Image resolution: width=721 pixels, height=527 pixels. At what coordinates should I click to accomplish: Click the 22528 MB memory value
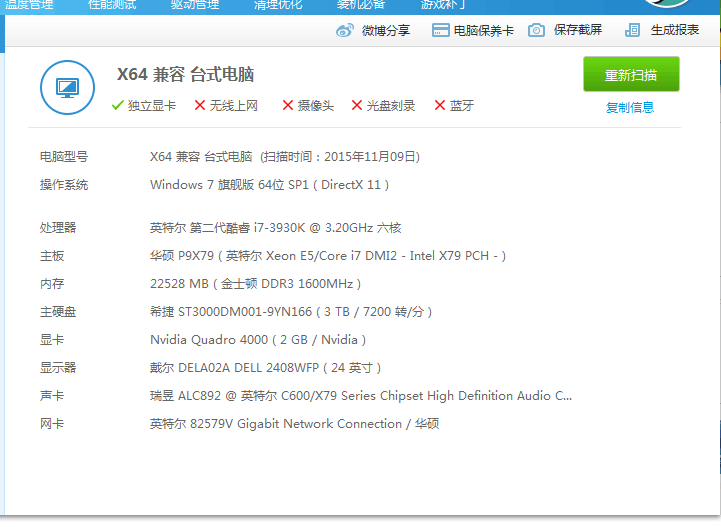(255, 284)
